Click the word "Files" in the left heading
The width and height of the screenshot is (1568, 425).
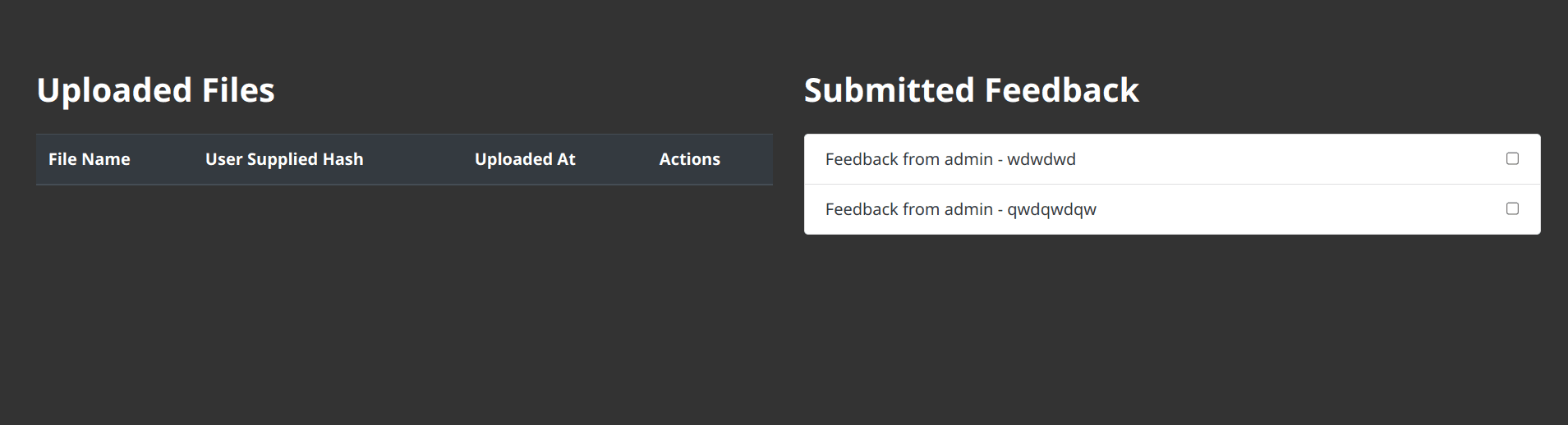coord(238,90)
